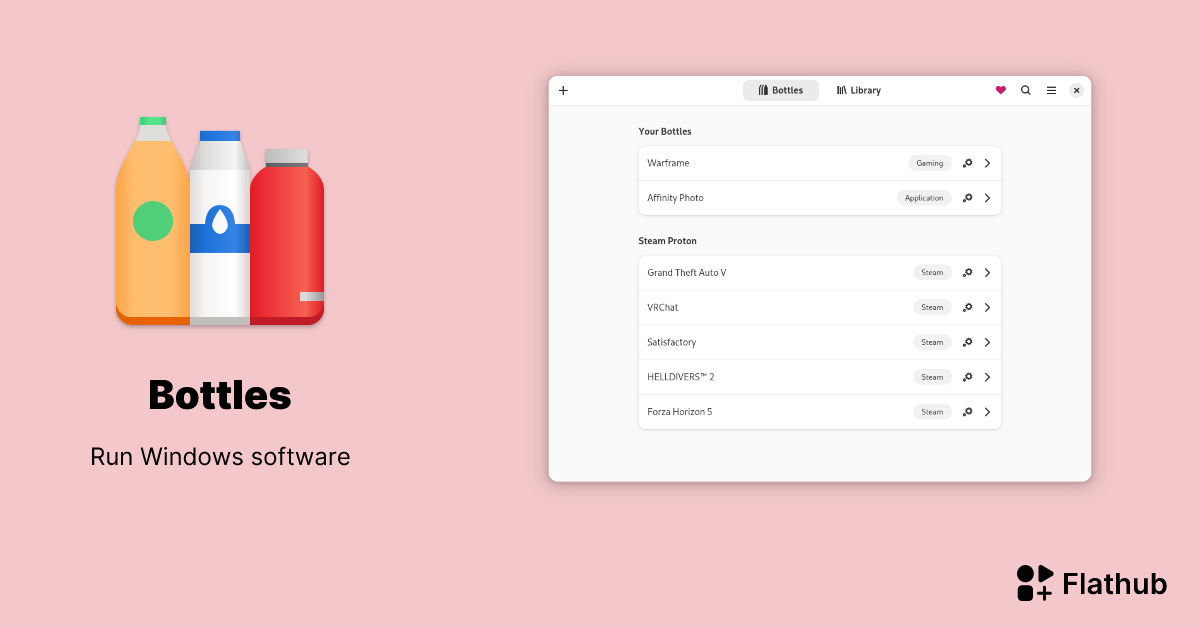Expand the Grand Theft Auto V row chevron
Viewport: 1200px width, 628px height.
(x=987, y=272)
